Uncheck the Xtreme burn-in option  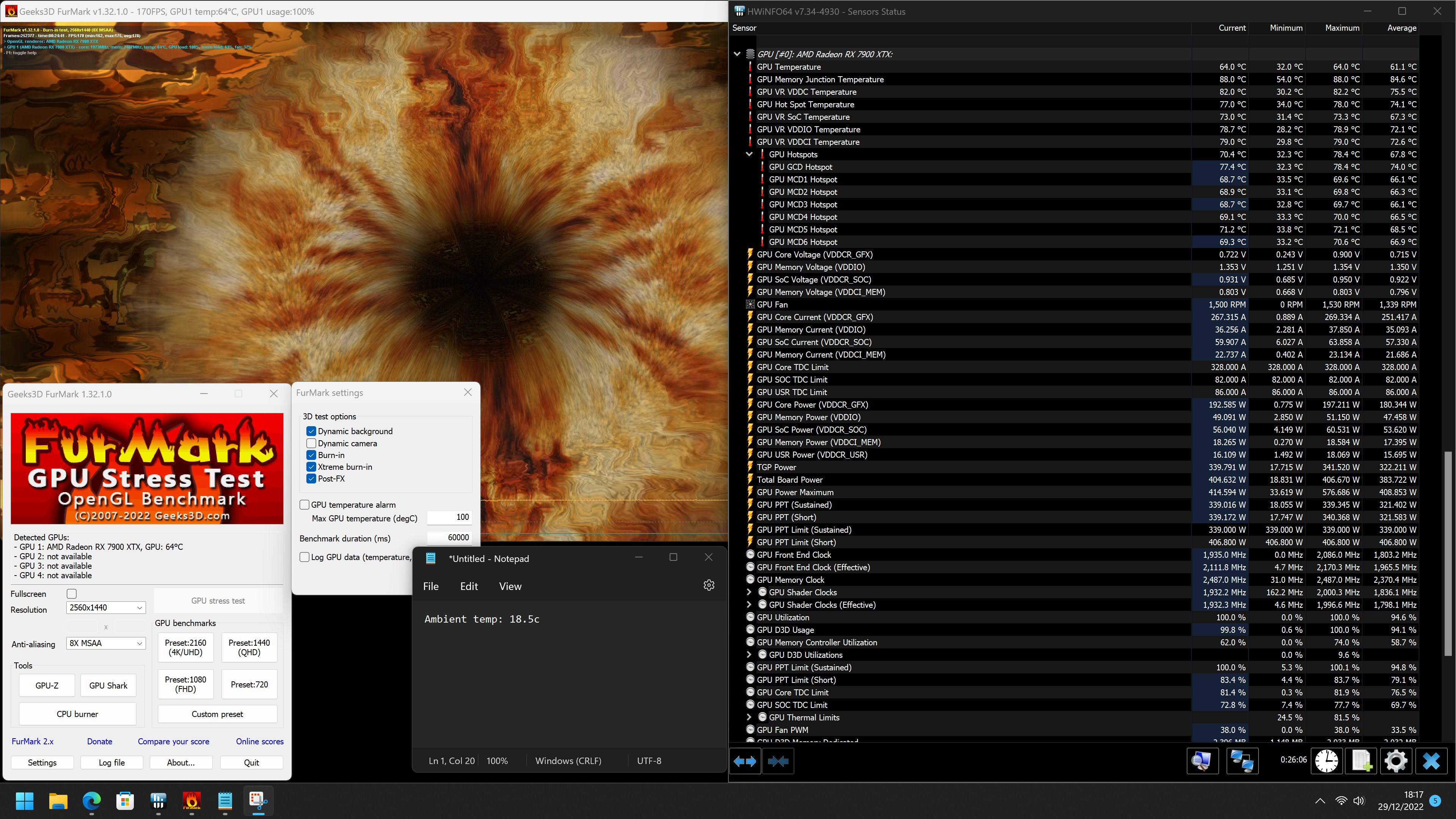click(311, 467)
